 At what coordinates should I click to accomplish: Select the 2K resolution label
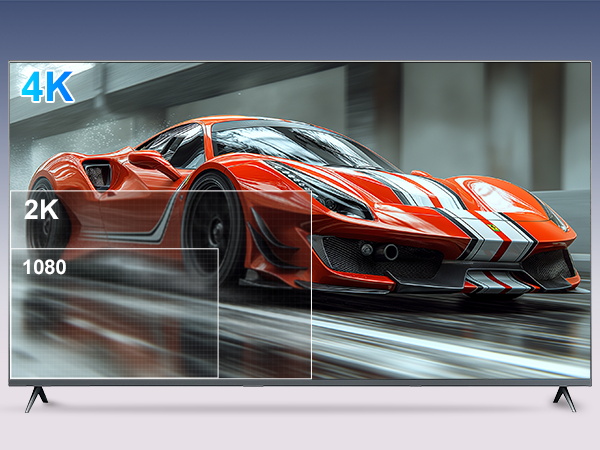[x=41, y=209]
